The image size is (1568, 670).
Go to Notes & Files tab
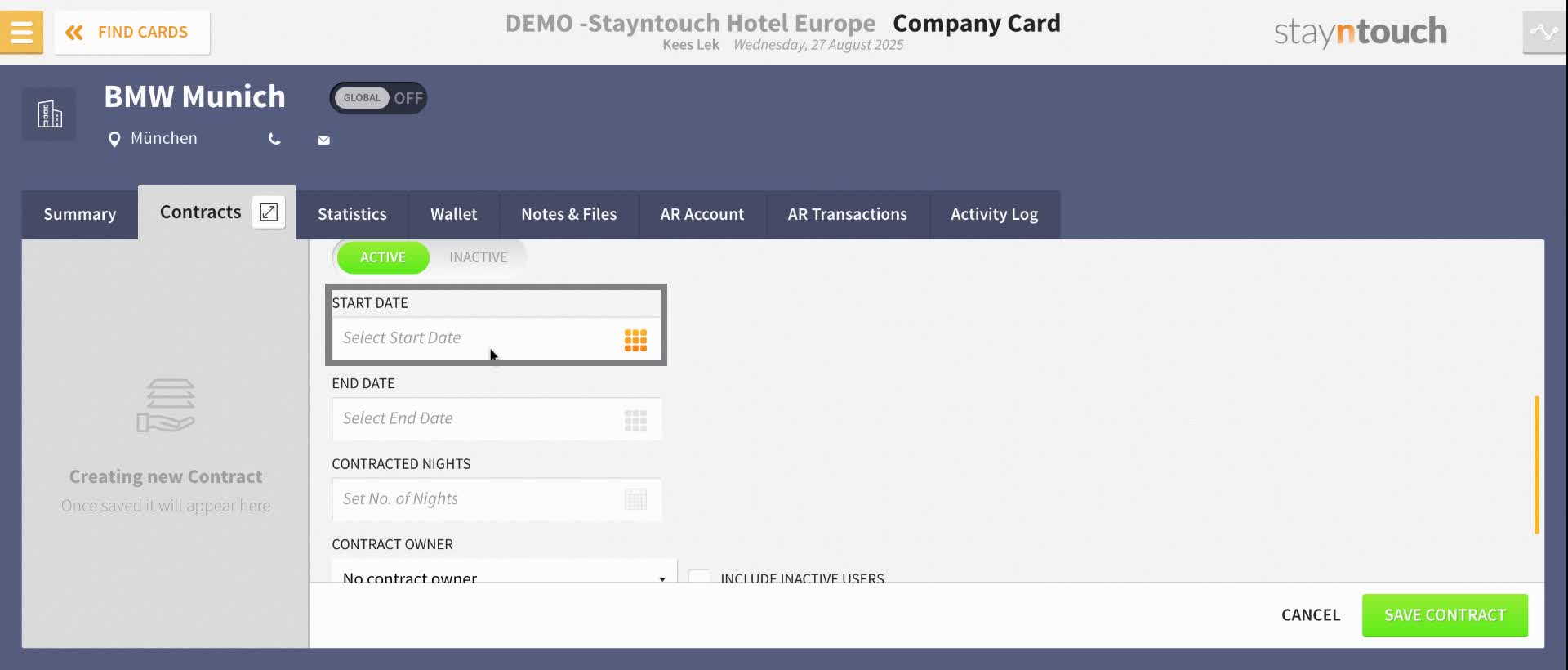point(569,214)
